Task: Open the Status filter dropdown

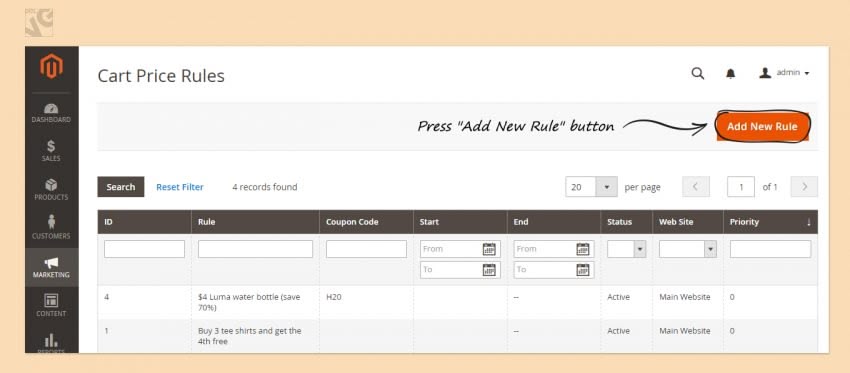Action: pos(627,249)
